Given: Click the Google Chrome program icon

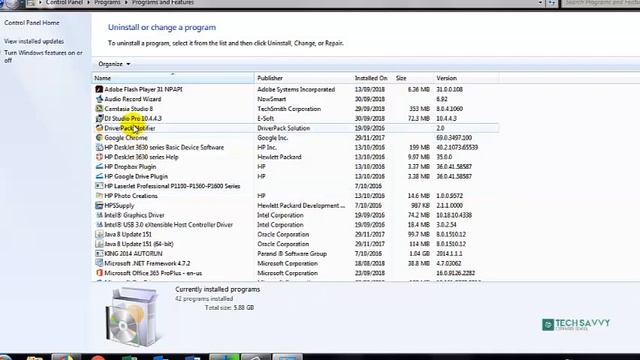Looking at the screenshot, I should pos(99,138).
